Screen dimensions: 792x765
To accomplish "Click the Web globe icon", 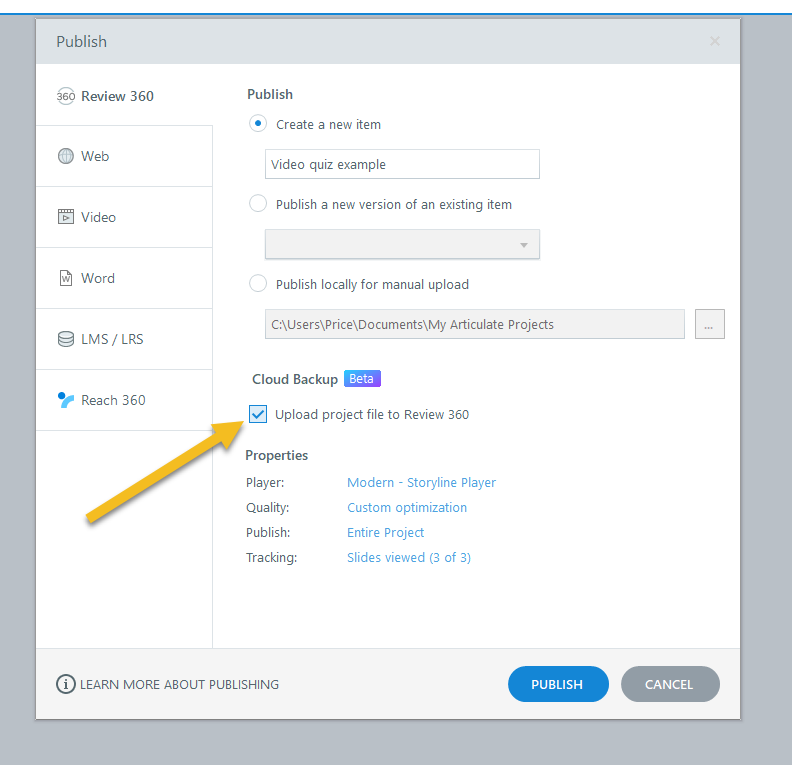I will pyautogui.click(x=66, y=156).
